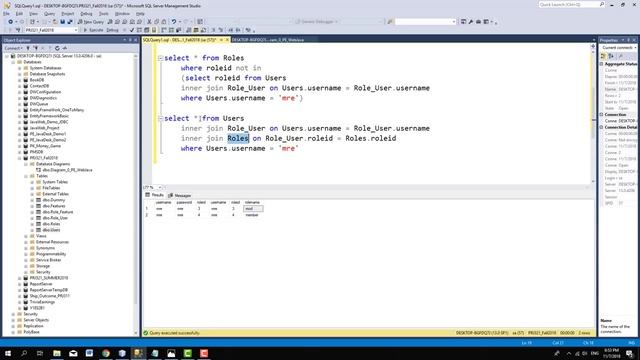
Task: Select the dbo.Role_User table
Action: pyautogui.click(x=55, y=218)
